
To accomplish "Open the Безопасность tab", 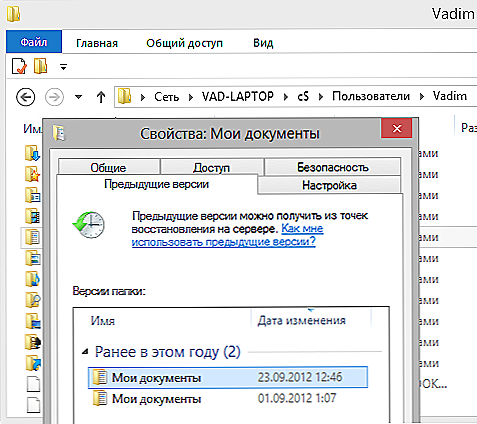I will (333, 167).
